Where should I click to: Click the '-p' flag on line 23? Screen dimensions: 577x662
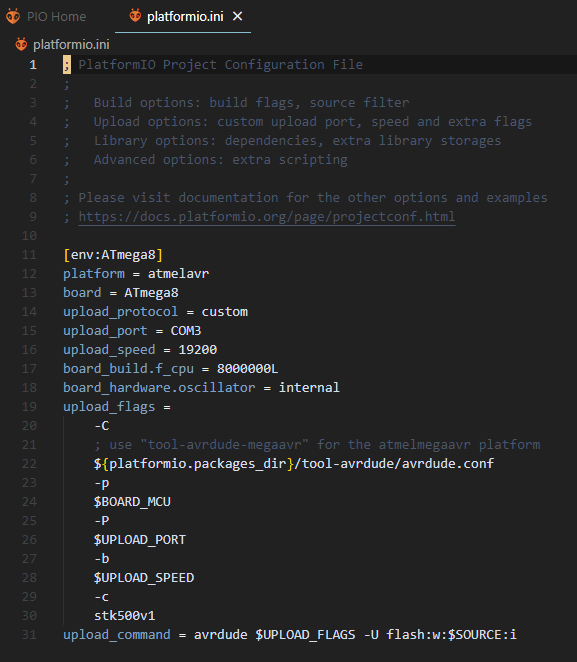tap(102, 483)
